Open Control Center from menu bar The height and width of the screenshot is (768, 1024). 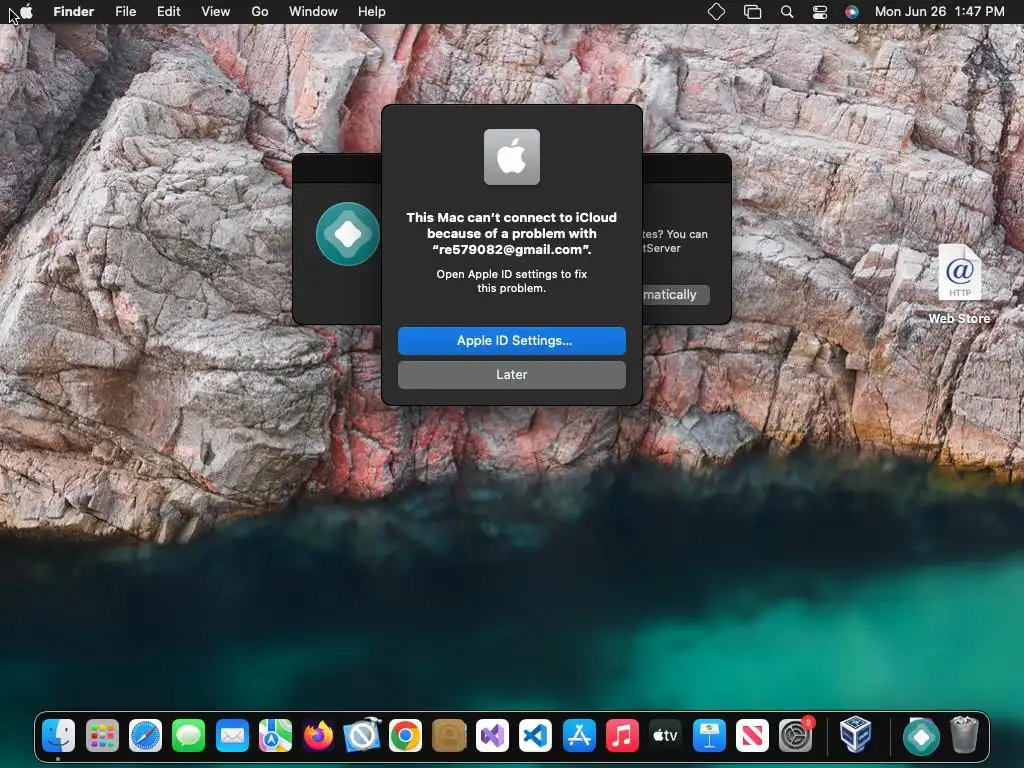point(820,12)
